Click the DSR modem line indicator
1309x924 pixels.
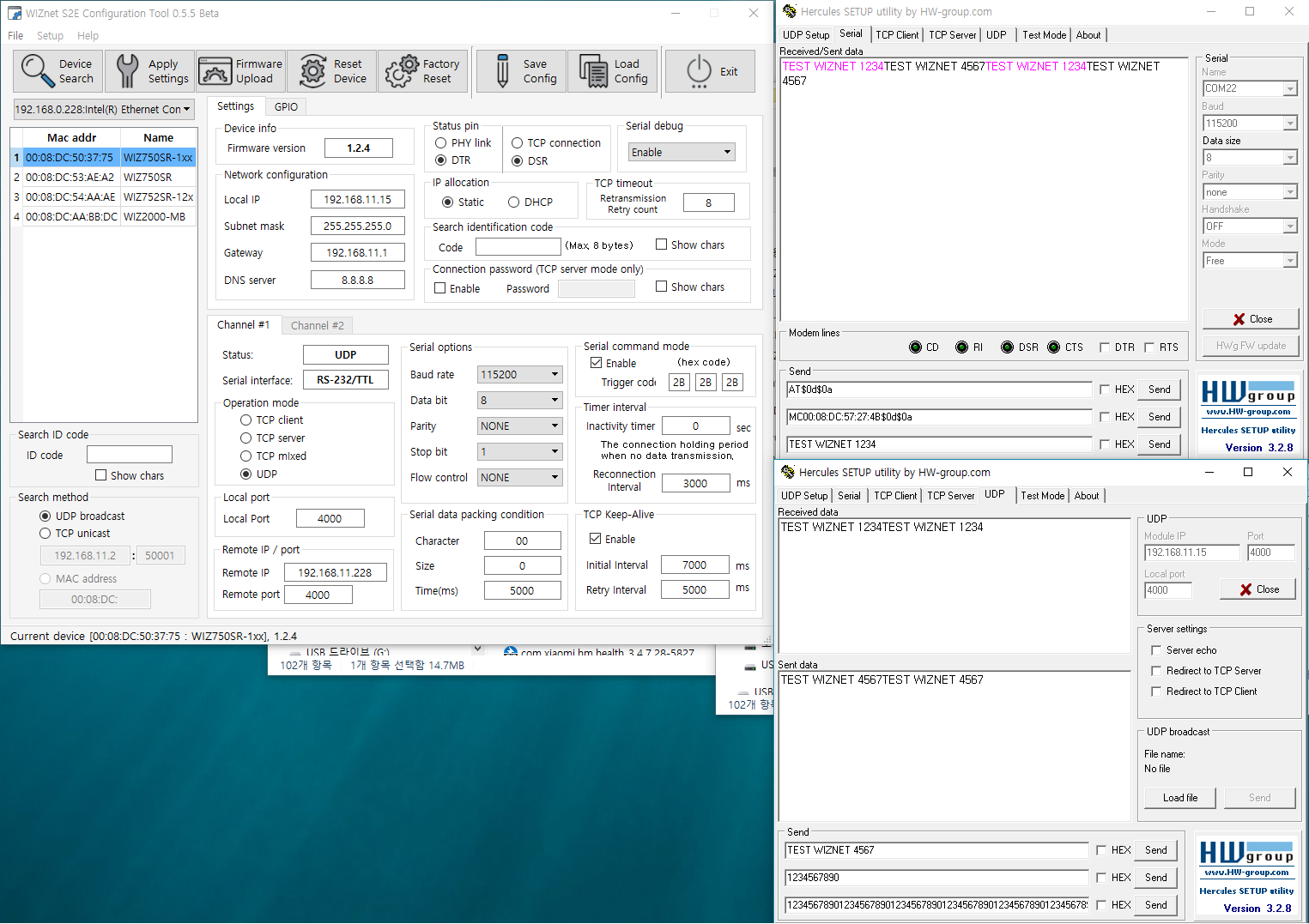1007,347
